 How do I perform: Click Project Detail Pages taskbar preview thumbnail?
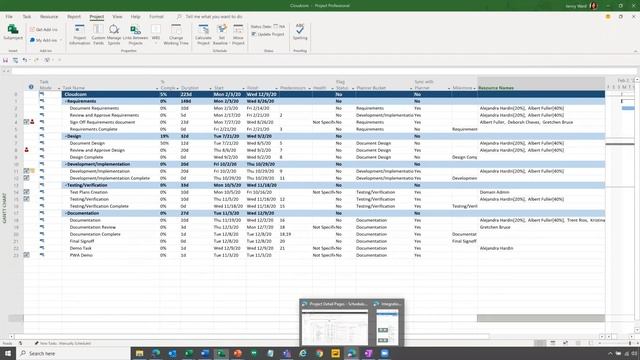(x=335, y=327)
